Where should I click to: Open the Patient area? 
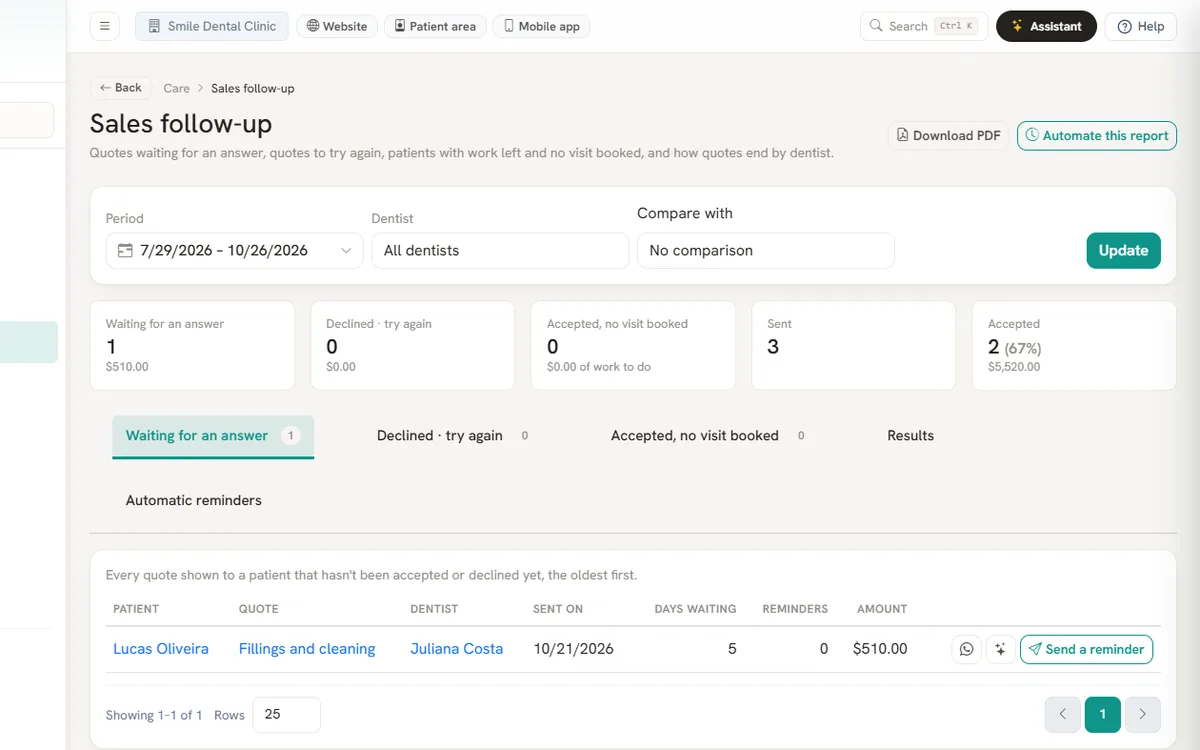pos(435,26)
